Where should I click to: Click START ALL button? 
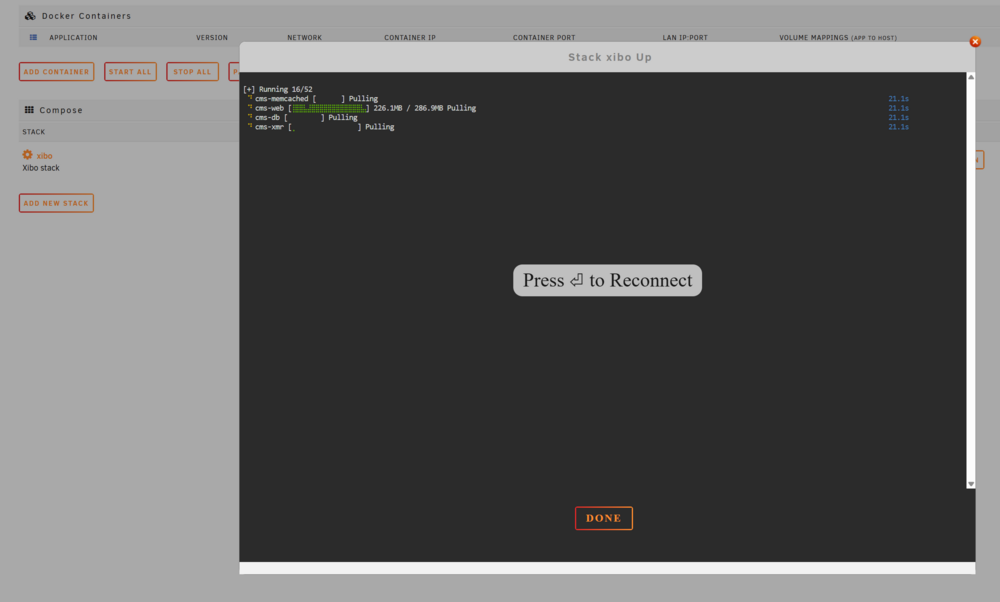coord(130,71)
